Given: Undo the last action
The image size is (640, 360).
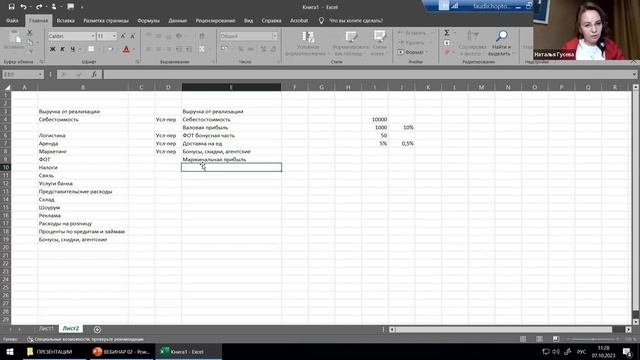Looking at the screenshot, I should point(23,7).
